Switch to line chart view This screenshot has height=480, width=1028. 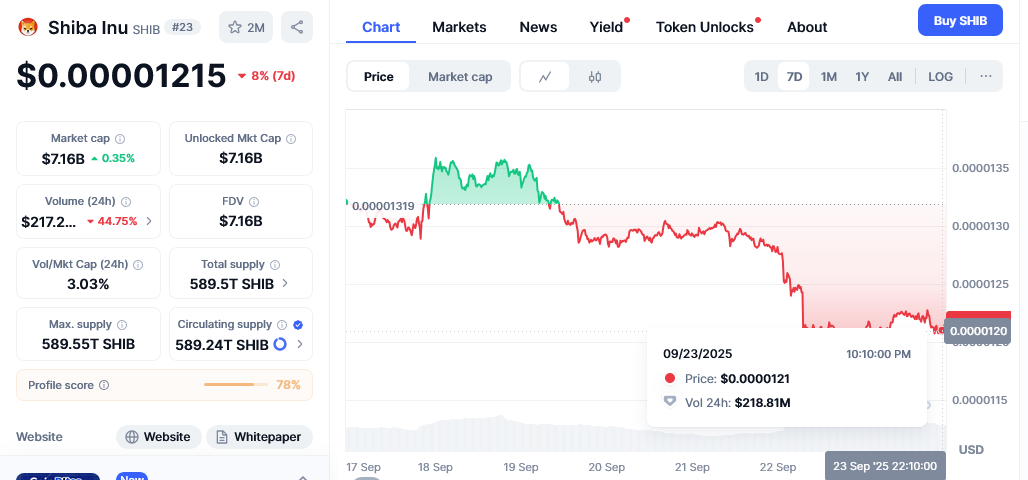coord(545,77)
